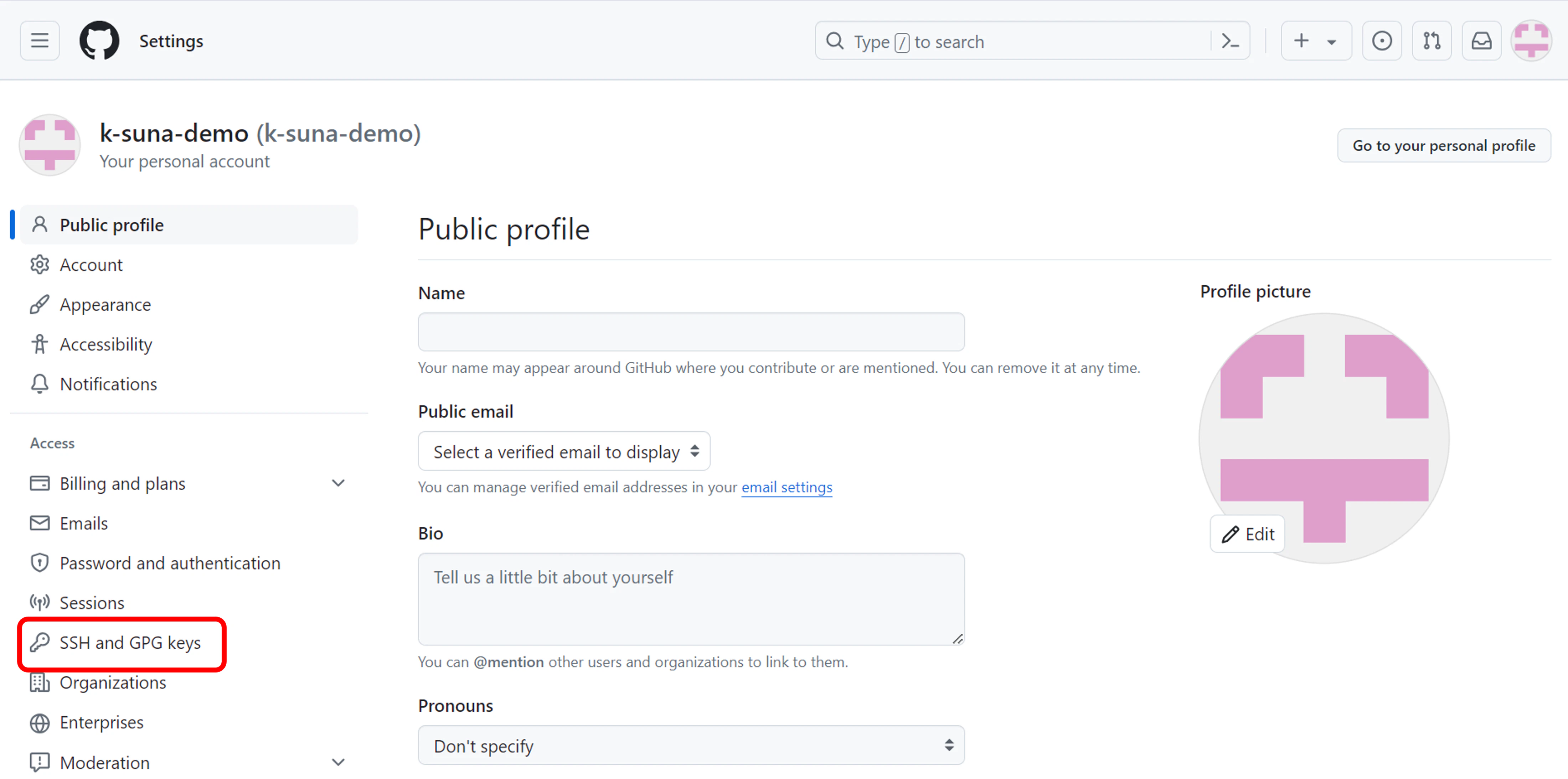Go to GitHub homepage via Octocat logo
The width and height of the screenshot is (1568, 779).
[x=99, y=41]
